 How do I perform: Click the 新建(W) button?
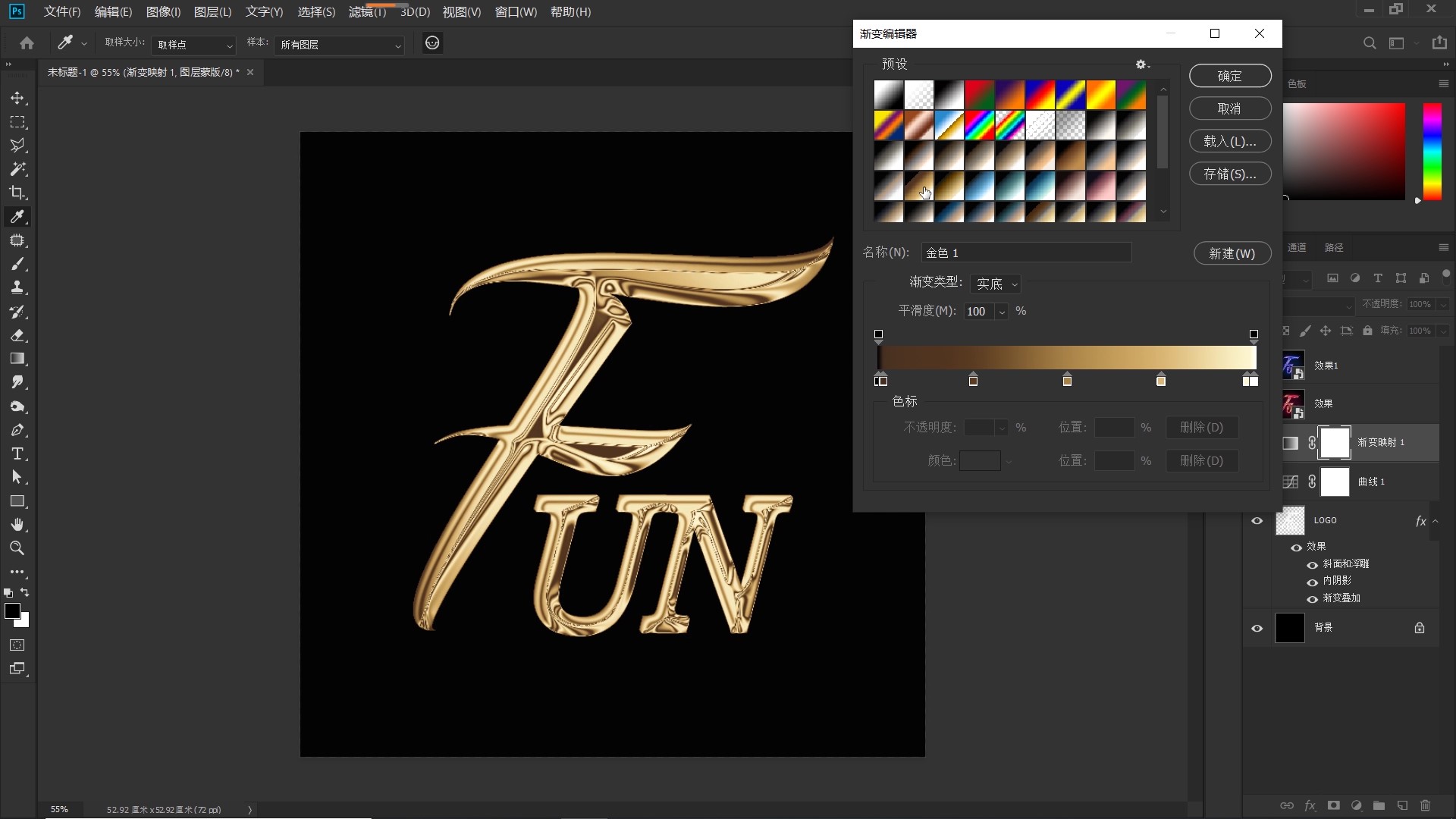(x=1232, y=253)
